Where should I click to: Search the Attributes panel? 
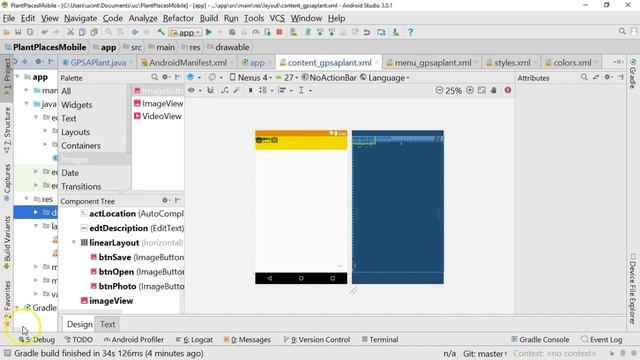[584, 77]
